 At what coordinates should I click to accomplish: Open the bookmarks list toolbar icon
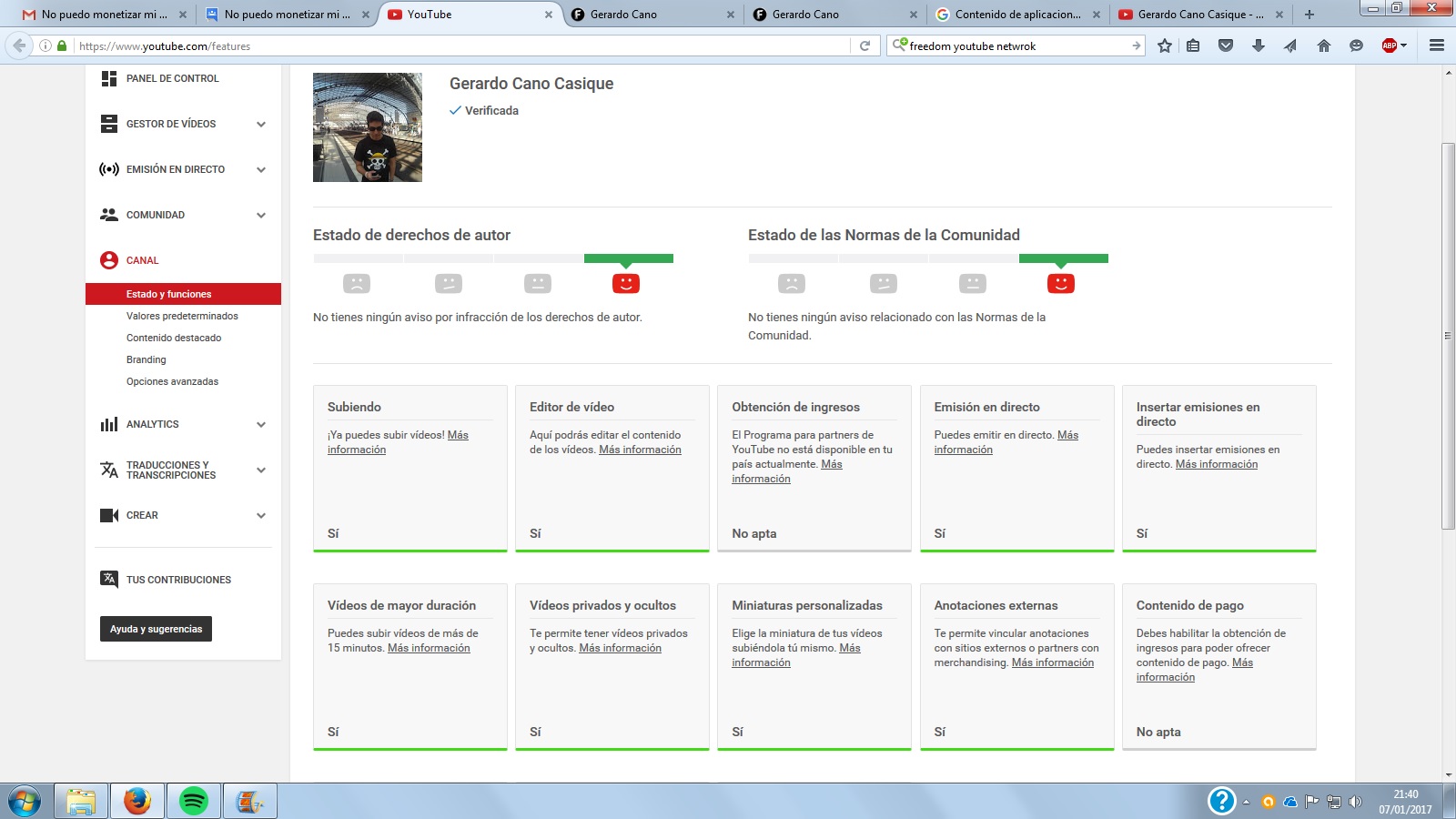[x=1193, y=45]
